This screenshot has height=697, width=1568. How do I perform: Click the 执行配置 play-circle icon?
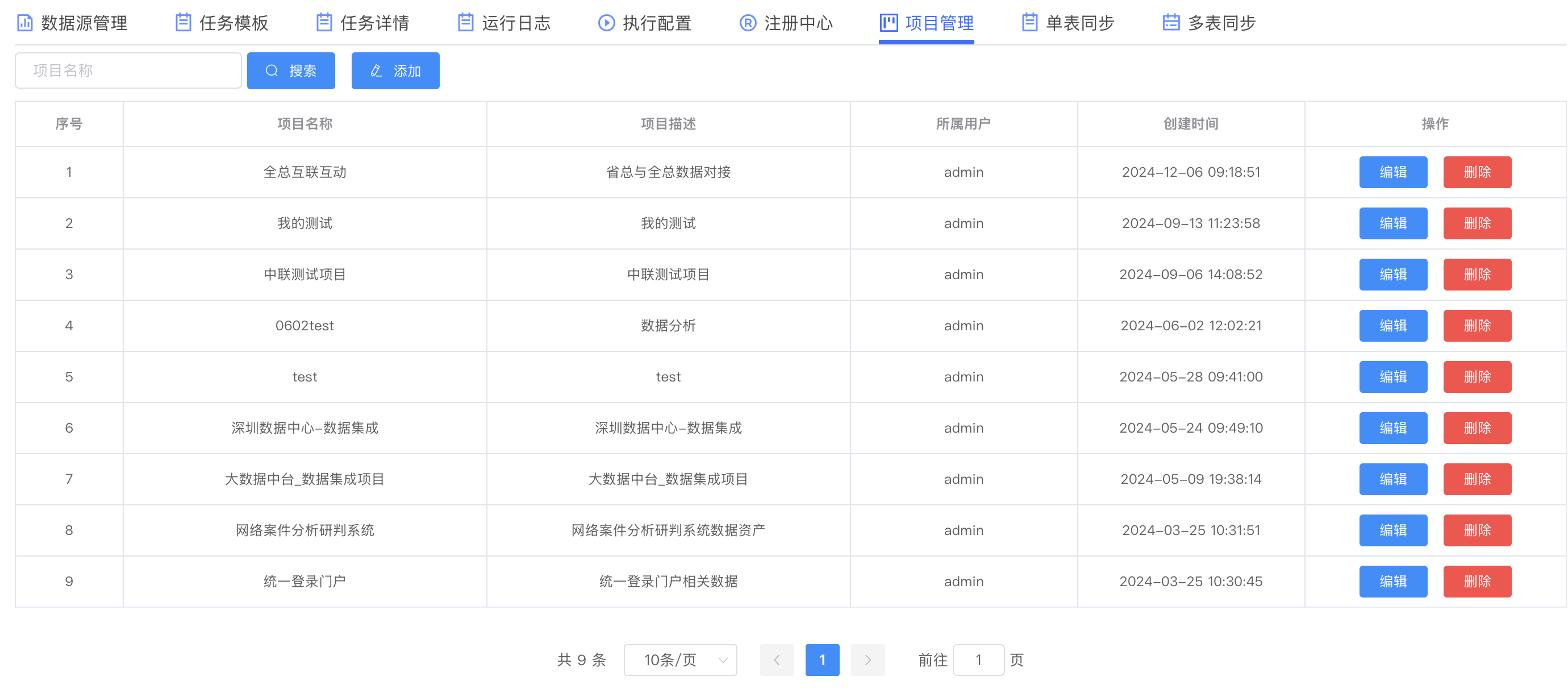pyautogui.click(x=606, y=23)
